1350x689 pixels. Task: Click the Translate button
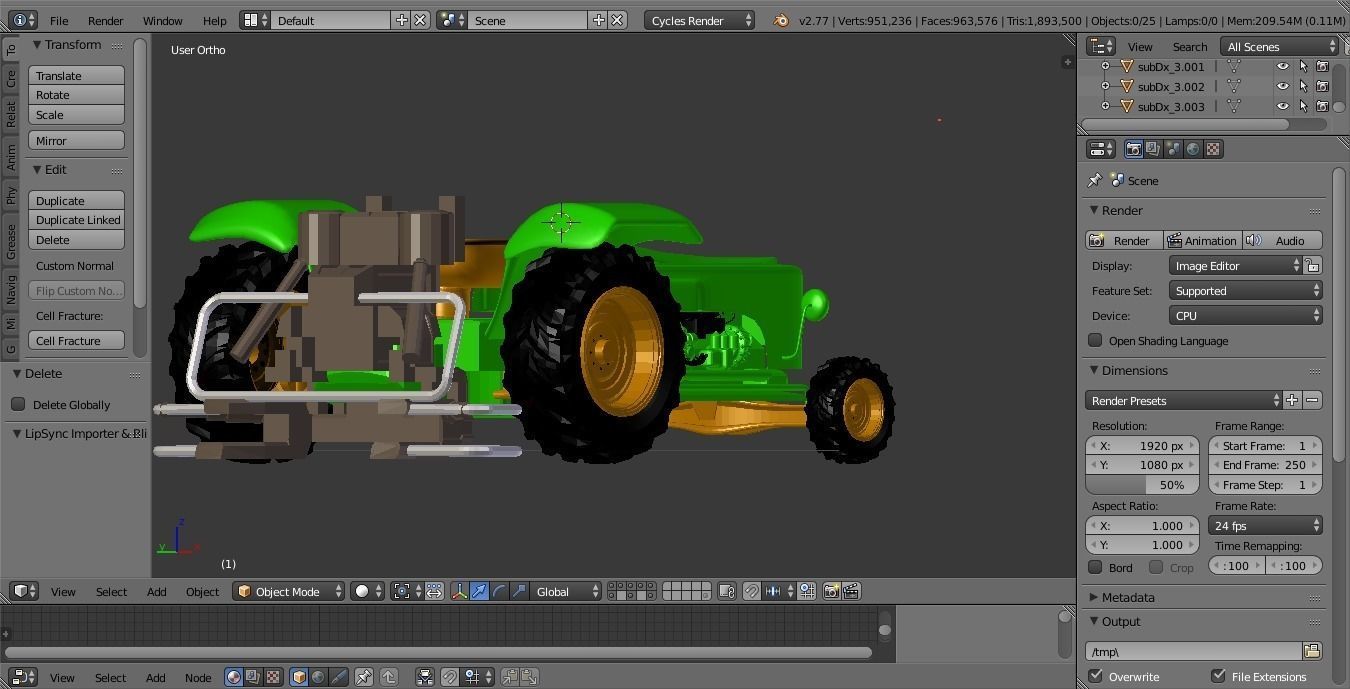pyautogui.click(x=76, y=75)
